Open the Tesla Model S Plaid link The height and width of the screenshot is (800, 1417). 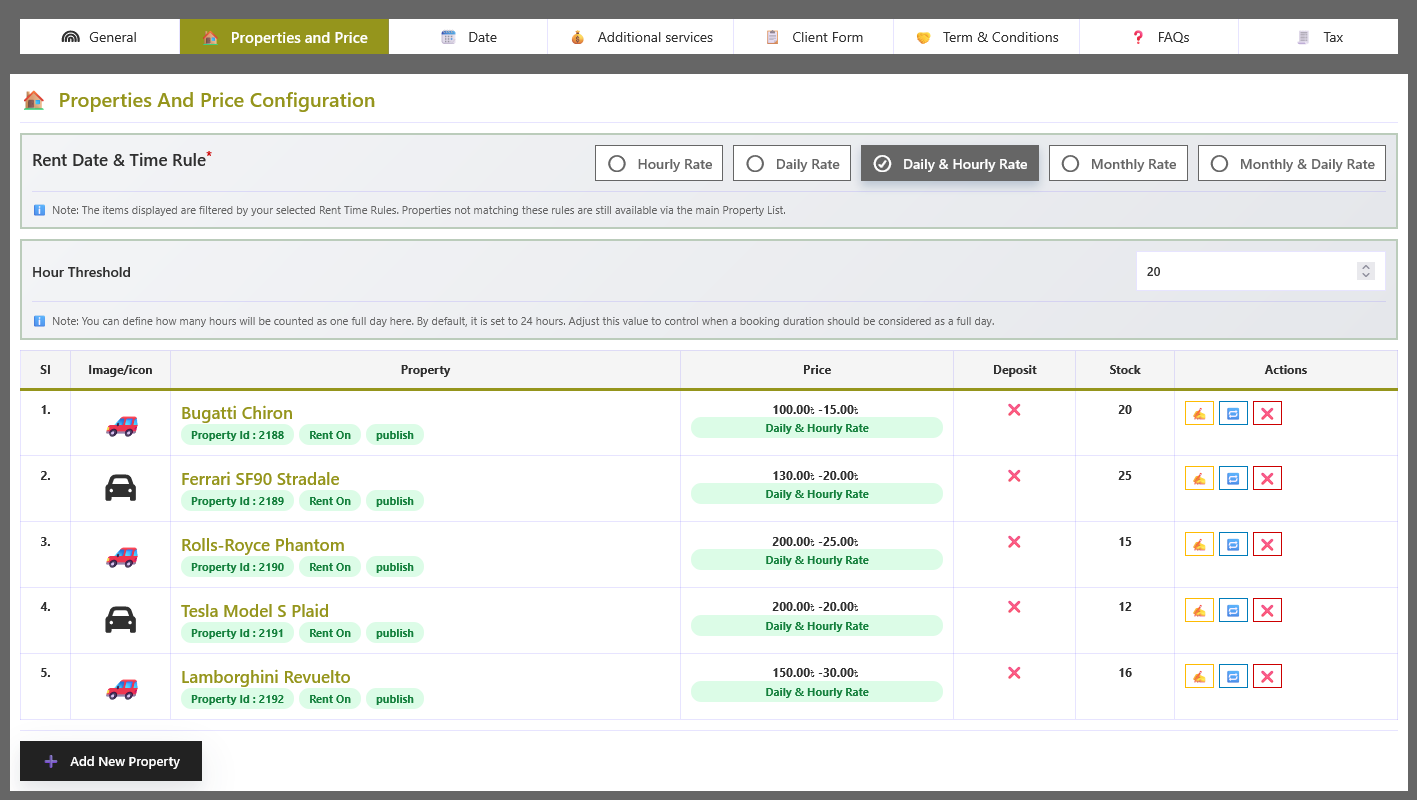click(x=255, y=611)
